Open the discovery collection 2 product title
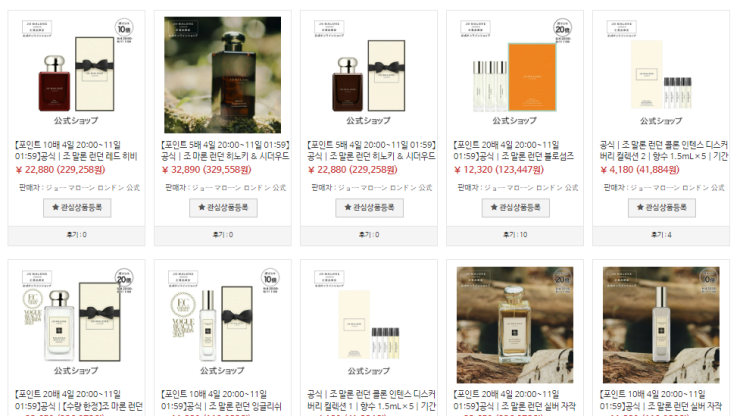 tap(663, 150)
